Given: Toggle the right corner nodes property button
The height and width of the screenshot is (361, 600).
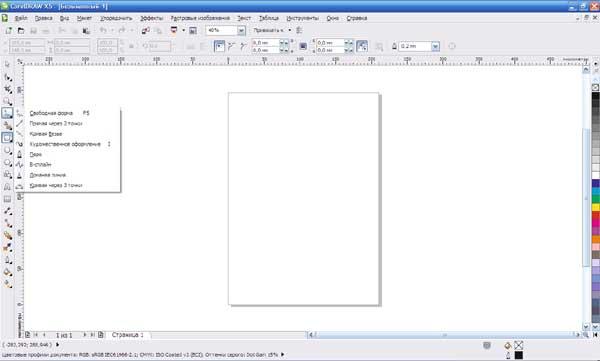Looking at the screenshot, I should [x=243, y=46].
